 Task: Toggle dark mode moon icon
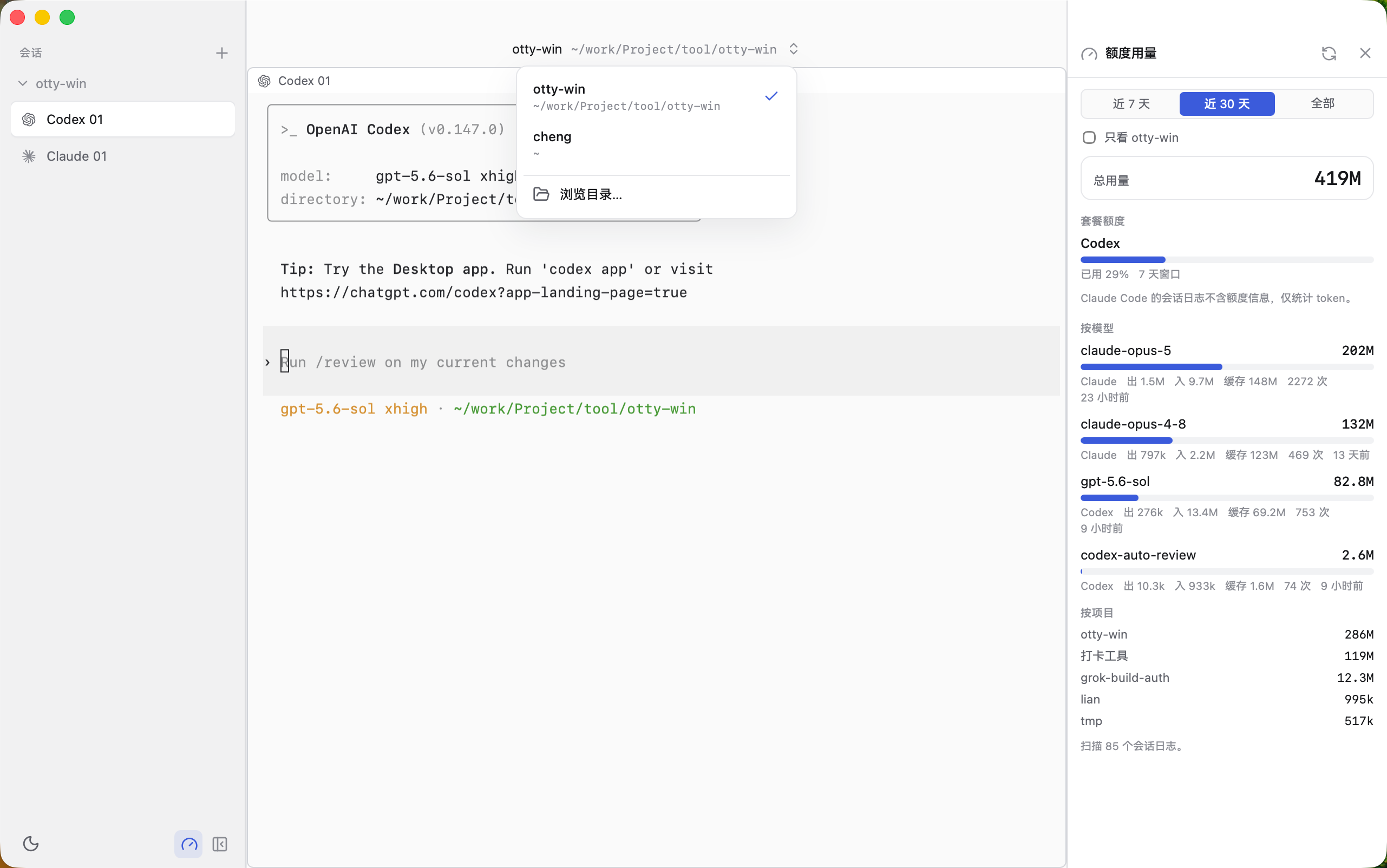point(31,843)
